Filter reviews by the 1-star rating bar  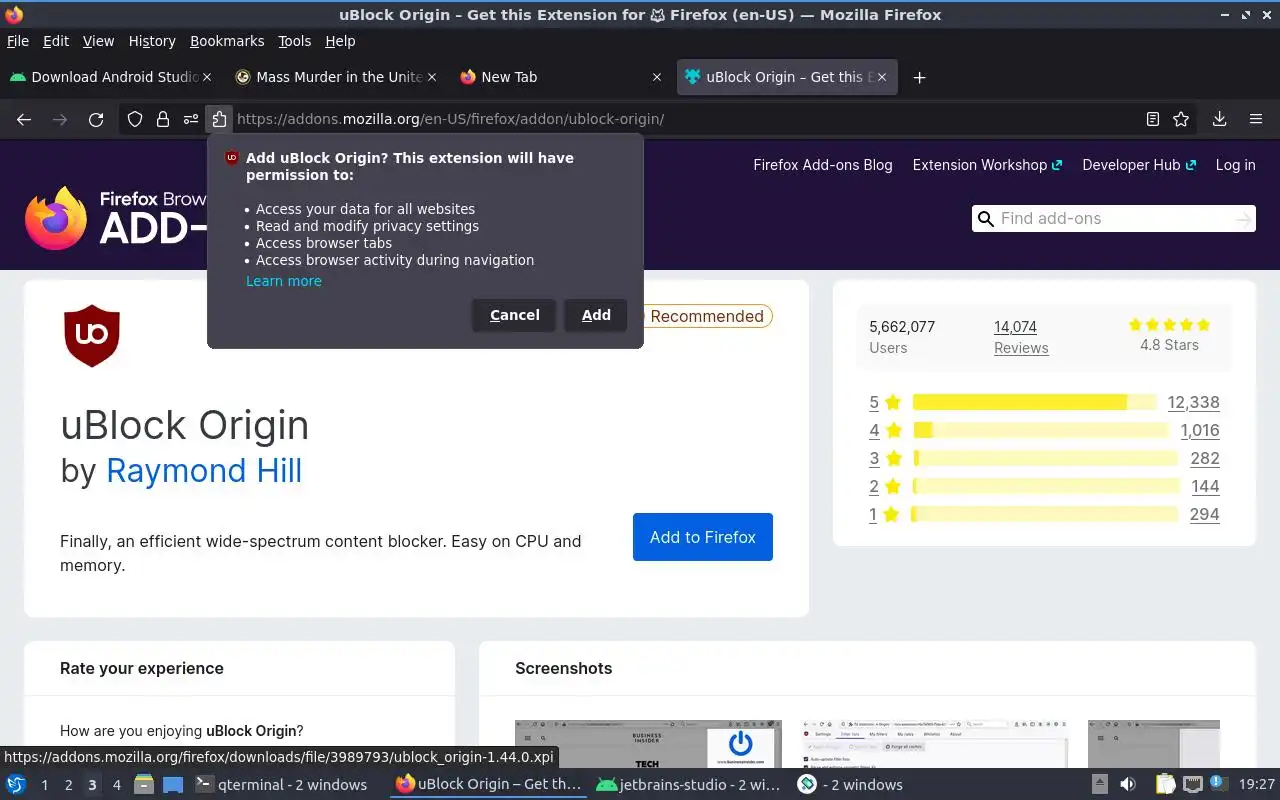click(1045, 514)
